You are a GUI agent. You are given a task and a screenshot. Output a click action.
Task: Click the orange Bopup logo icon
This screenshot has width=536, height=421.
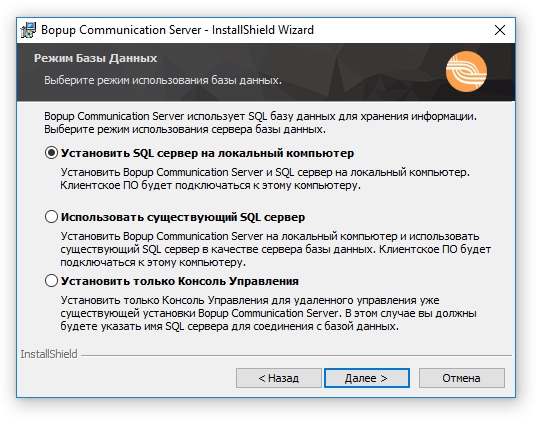[x=466, y=71]
